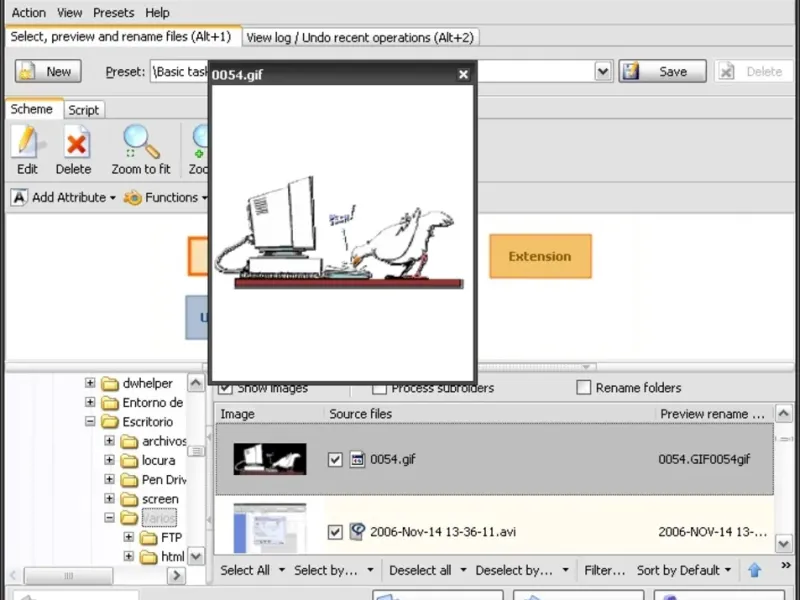Viewport: 800px width, 600px height.
Task: Expand the screen folder
Action: [109, 498]
